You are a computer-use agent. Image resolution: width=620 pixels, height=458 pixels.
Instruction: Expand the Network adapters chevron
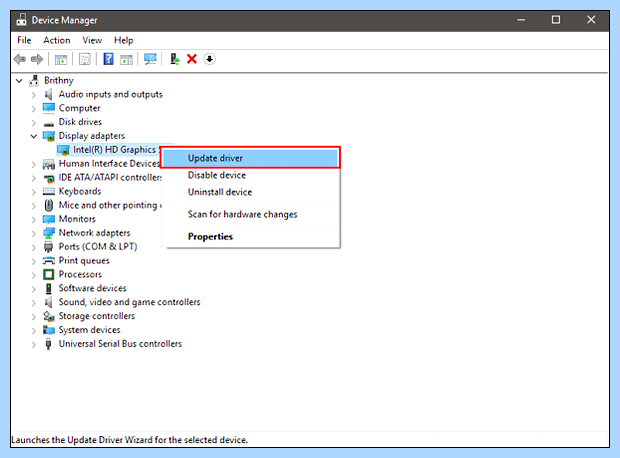(34, 233)
